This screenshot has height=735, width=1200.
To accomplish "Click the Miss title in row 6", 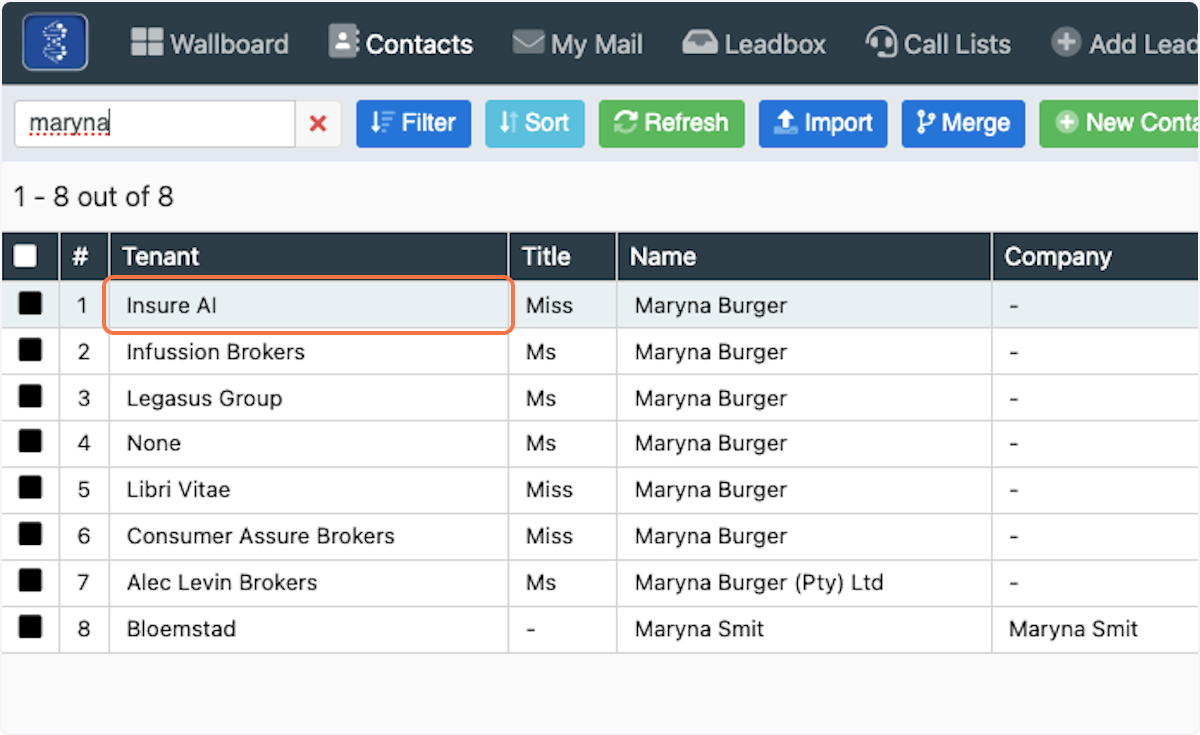I will click(549, 536).
